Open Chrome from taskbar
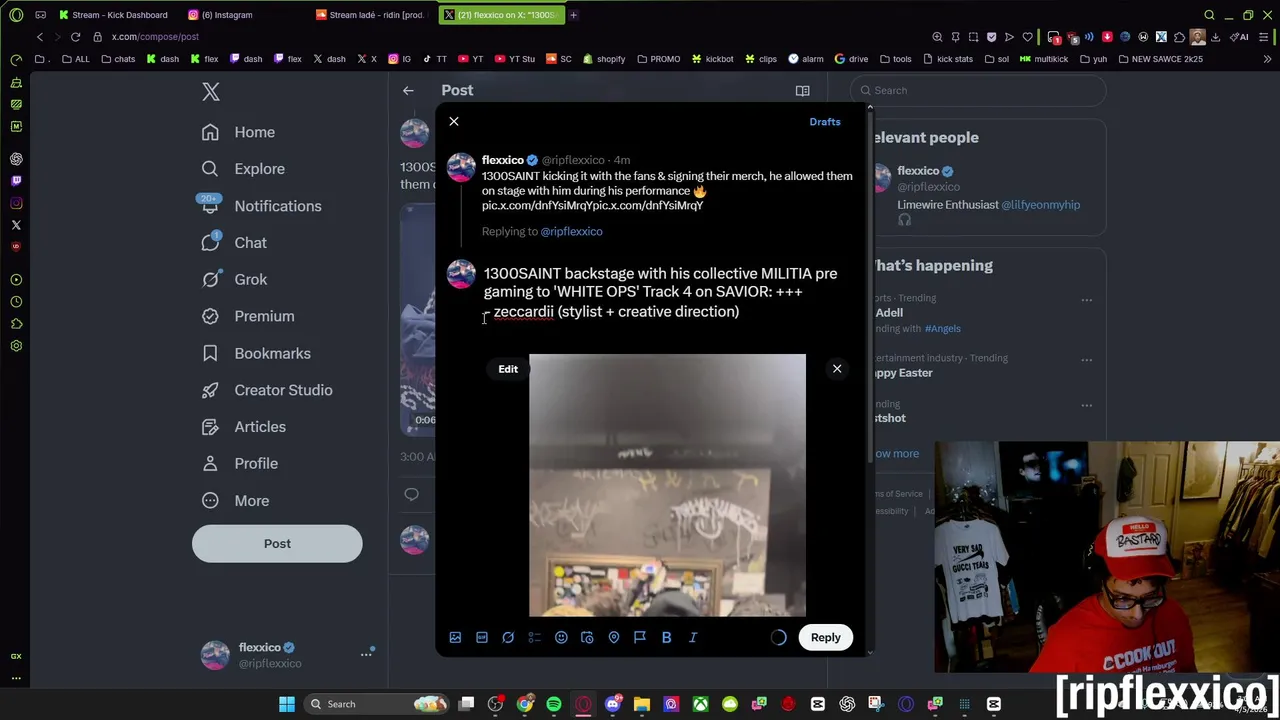The image size is (1280, 720). (525, 704)
